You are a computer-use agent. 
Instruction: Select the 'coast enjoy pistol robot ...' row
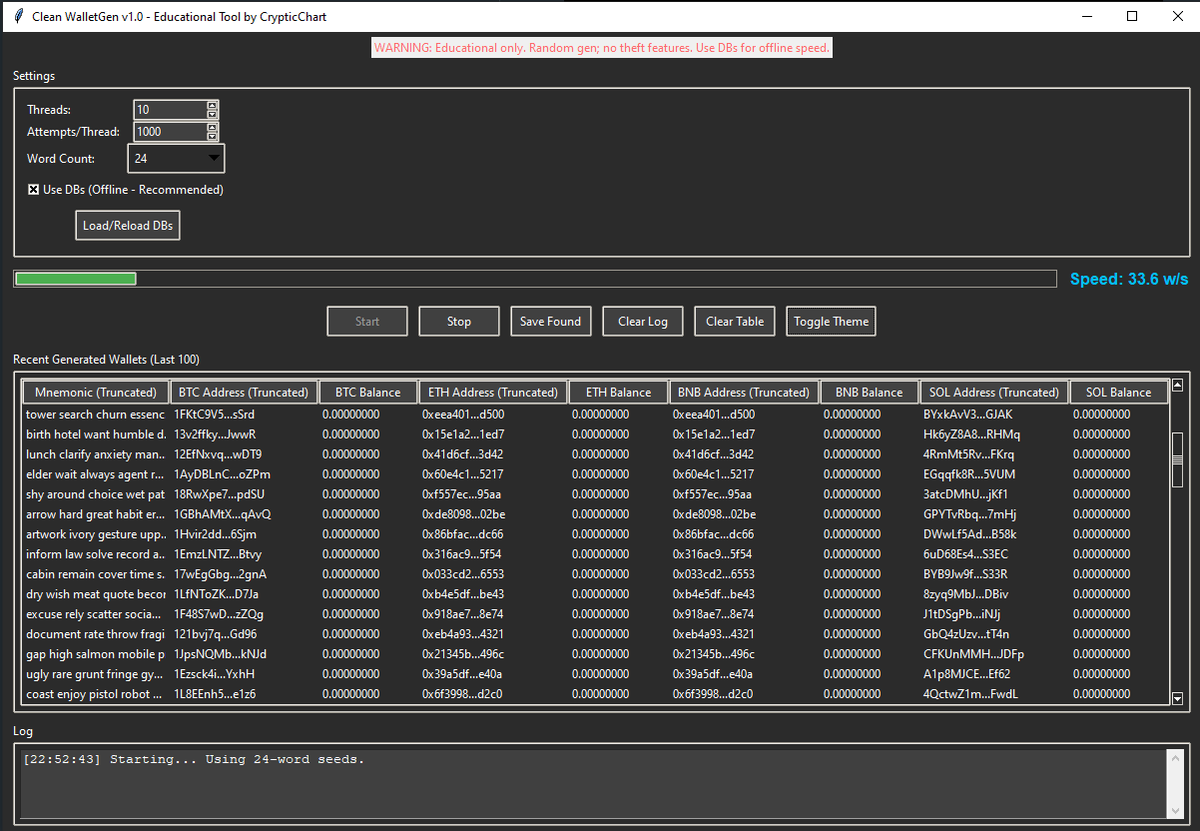click(594, 694)
